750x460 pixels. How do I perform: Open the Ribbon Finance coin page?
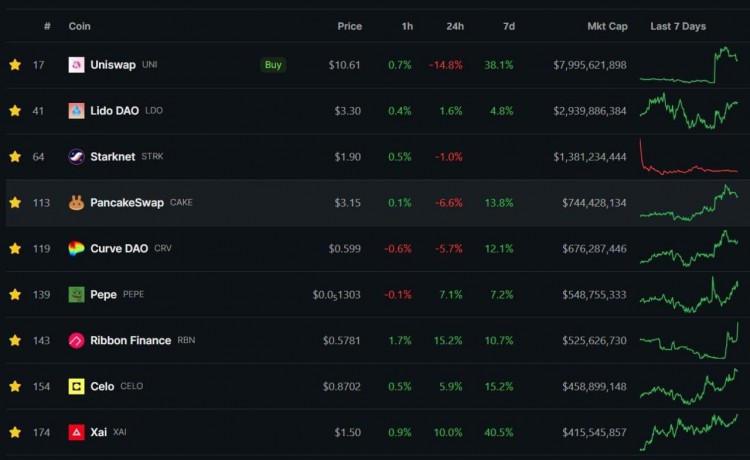[131, 340]
